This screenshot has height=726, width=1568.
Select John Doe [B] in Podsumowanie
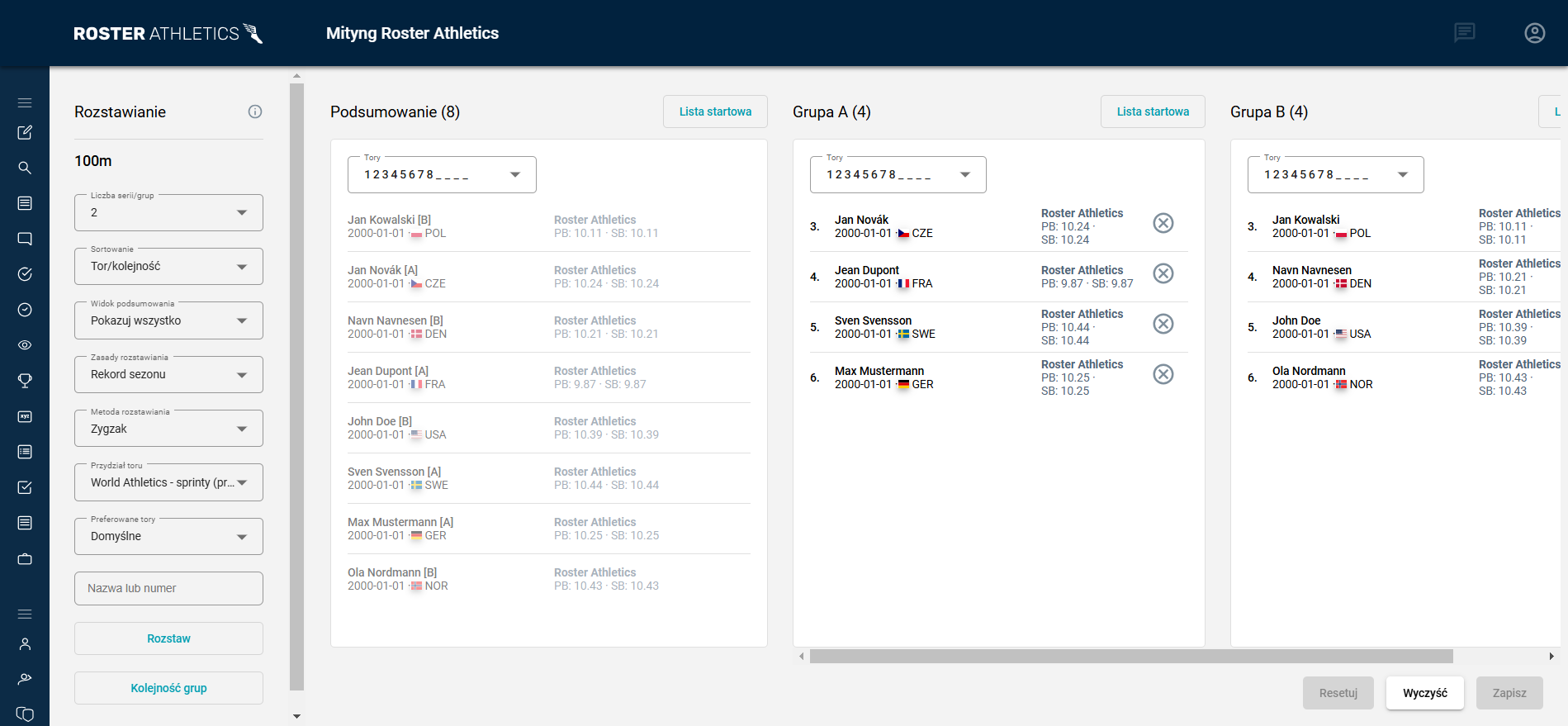click(549, 428)
